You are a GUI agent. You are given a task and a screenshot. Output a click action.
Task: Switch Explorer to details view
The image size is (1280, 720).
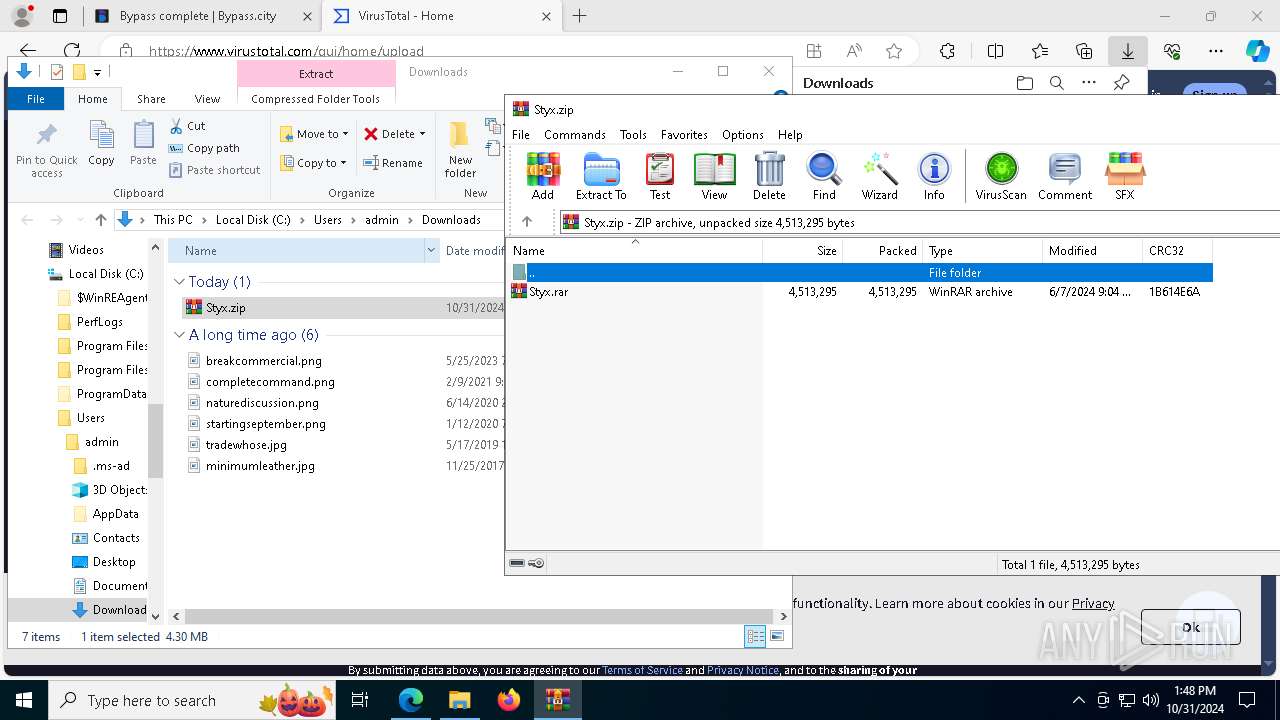755,636
